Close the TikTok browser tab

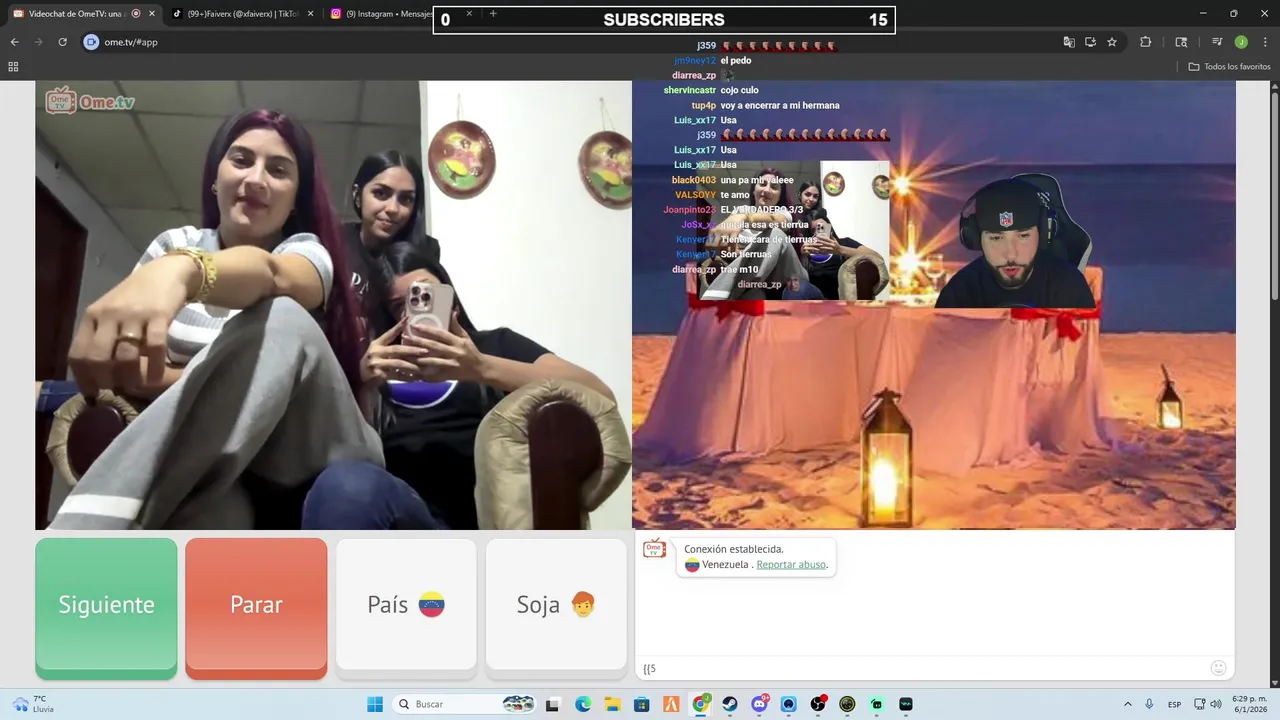click(310, 14)
